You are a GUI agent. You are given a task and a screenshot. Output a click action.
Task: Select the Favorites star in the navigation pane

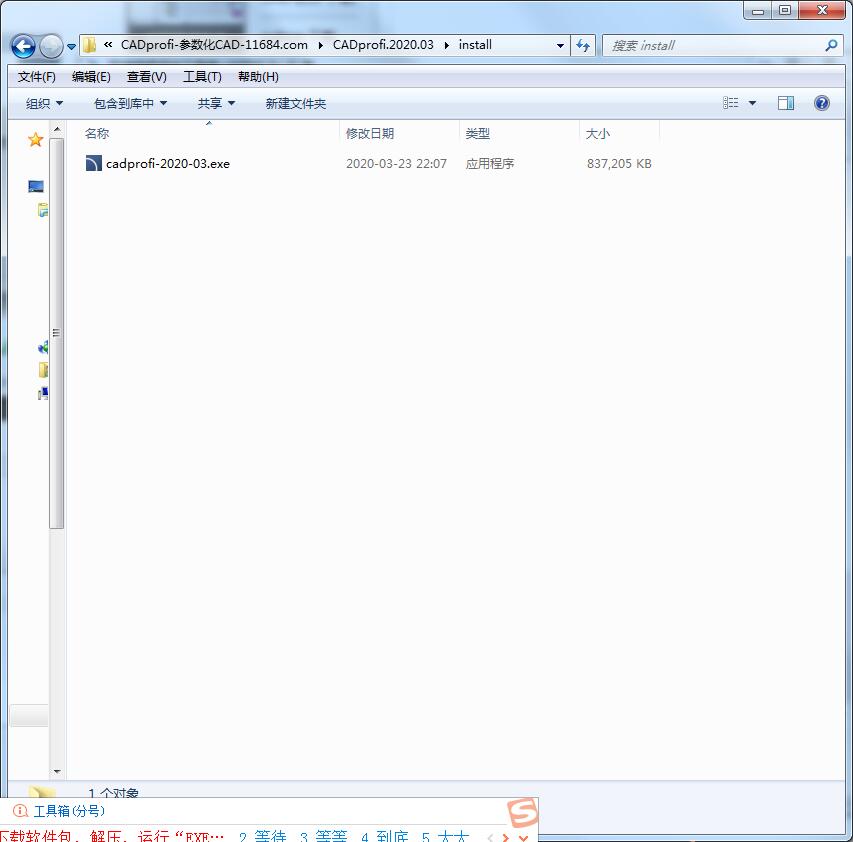pos(35,140)
